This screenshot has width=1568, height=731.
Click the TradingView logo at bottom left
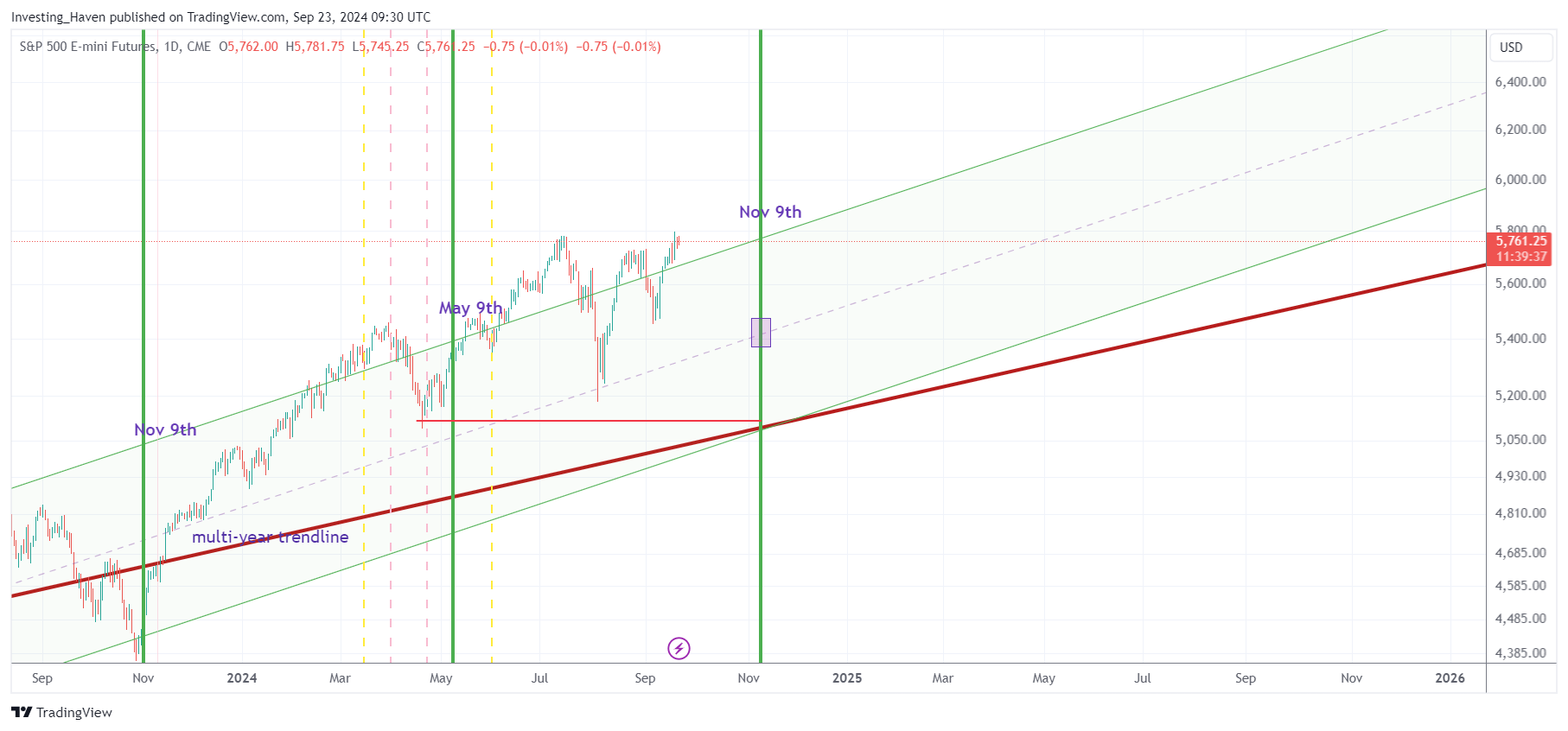click(61, 712)
